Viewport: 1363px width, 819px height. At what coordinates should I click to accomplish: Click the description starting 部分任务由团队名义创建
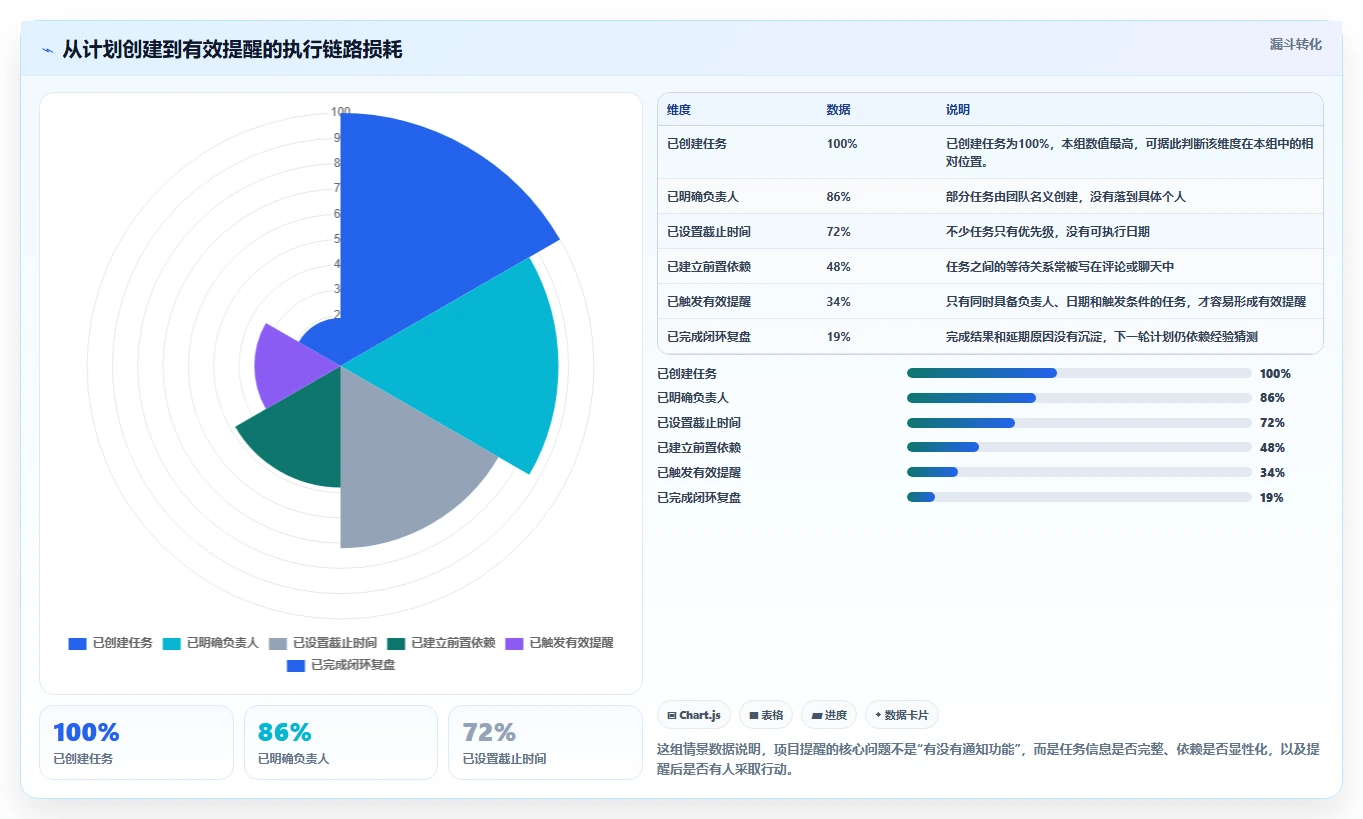(x=1066, y=197)
